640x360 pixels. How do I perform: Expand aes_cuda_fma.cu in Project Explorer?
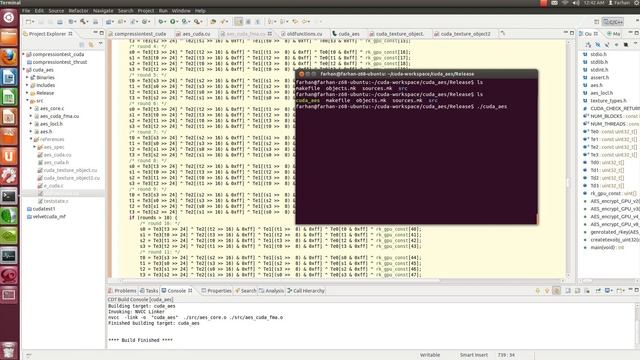(31, 116)
